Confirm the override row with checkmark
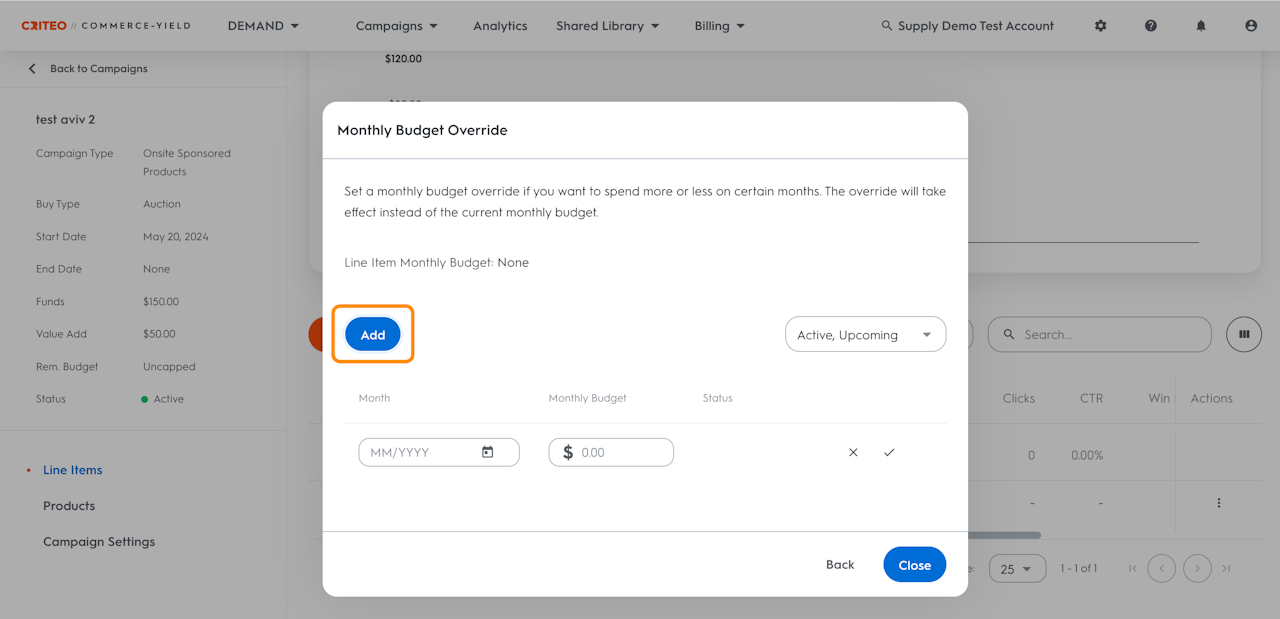 click(x=889, y=452)
